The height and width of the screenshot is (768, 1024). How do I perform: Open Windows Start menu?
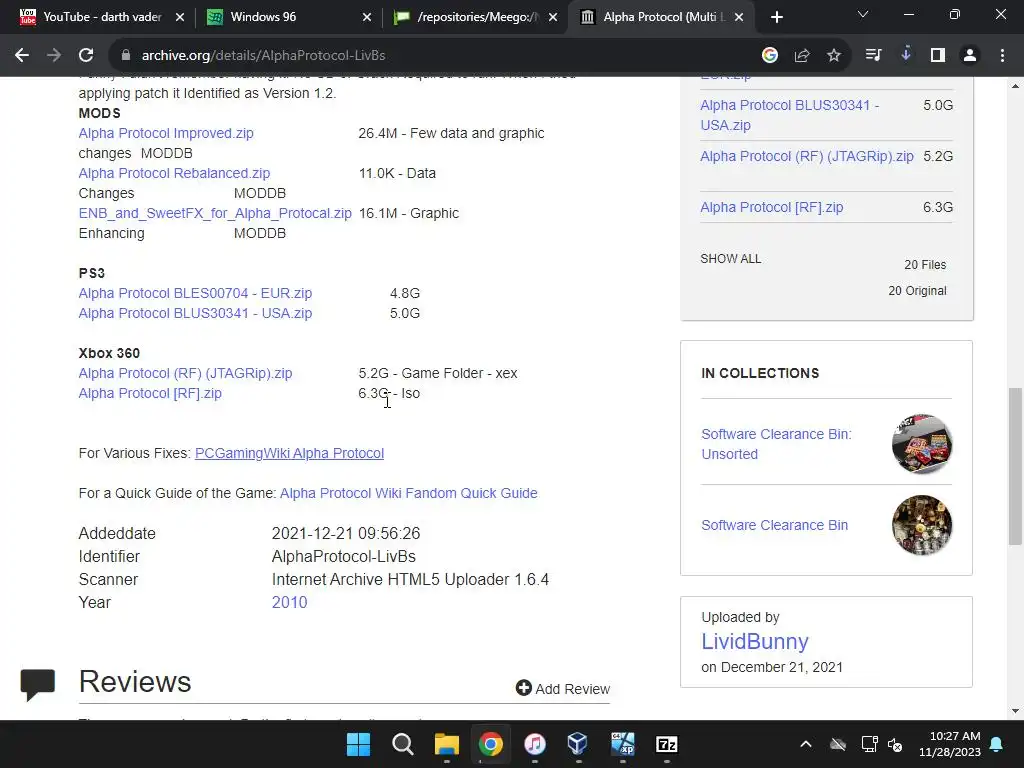tap(359, 744)
